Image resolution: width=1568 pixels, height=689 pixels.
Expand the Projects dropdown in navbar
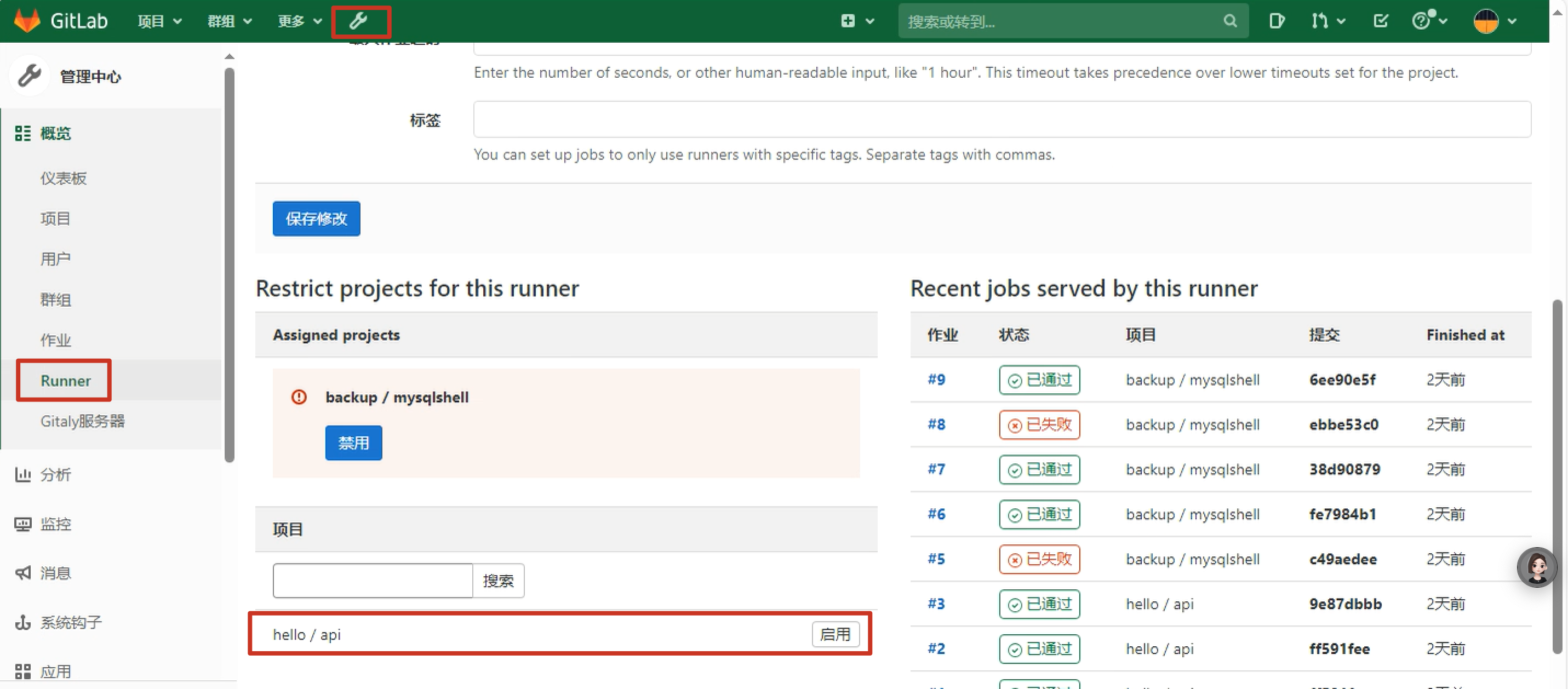point(159,21)
